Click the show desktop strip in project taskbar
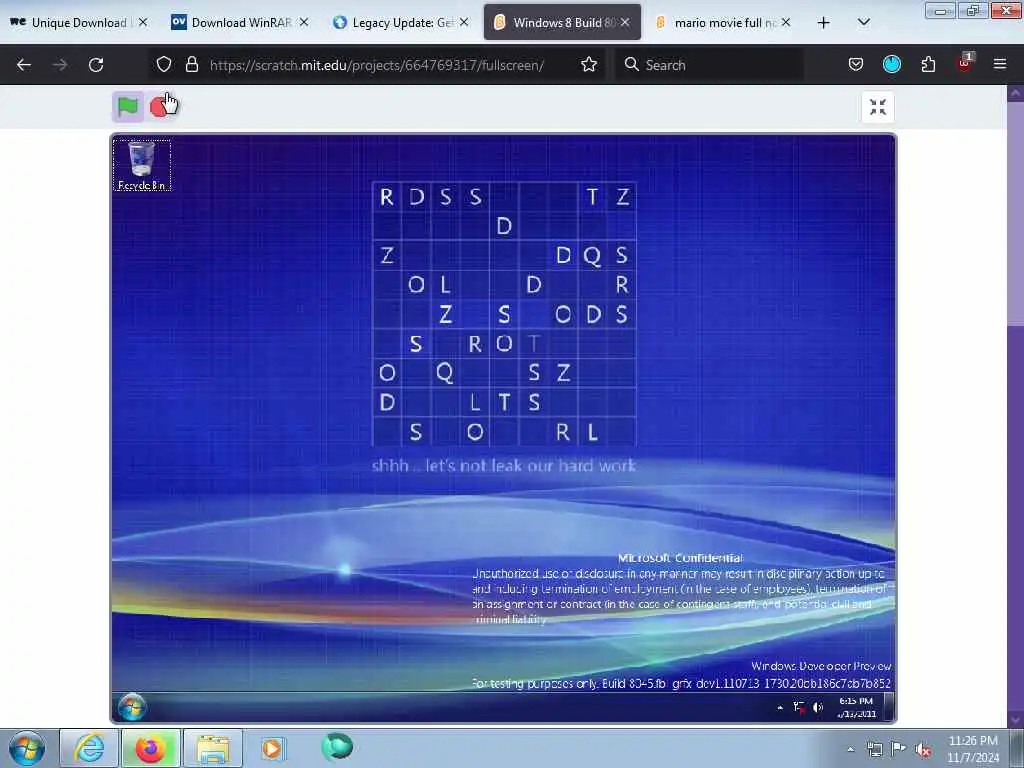The image size is (1024, 768). pyautogui.click(x=888, y=707)
